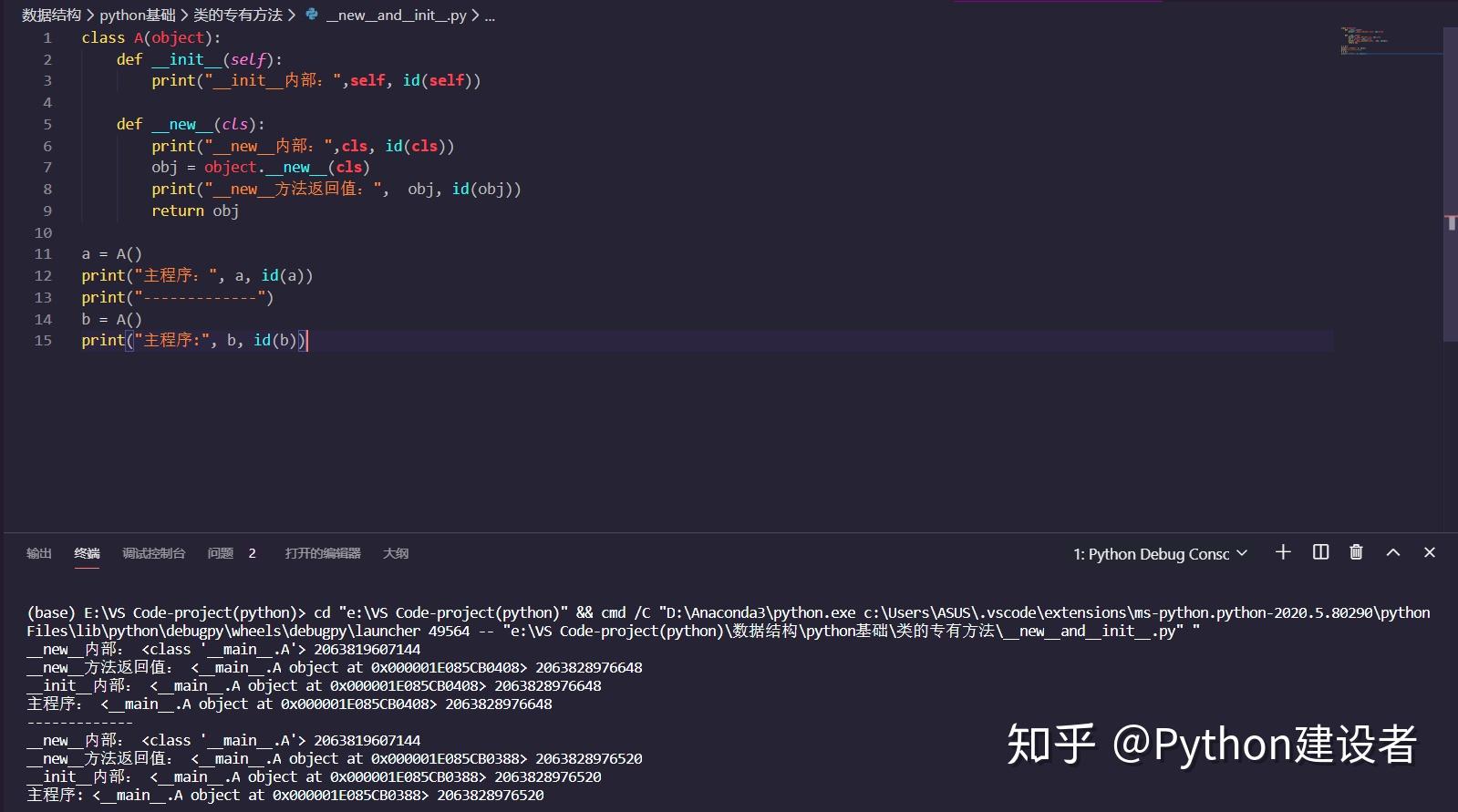1458x812 pixels.
Task: Click terminal value 2063828976520 on last line
Action: coord(491,795)
